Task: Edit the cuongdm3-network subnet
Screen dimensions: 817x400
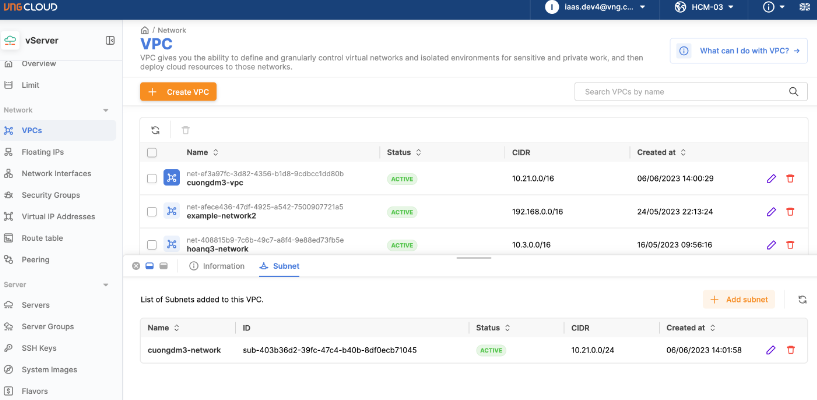Action: (x=771, y=350)
